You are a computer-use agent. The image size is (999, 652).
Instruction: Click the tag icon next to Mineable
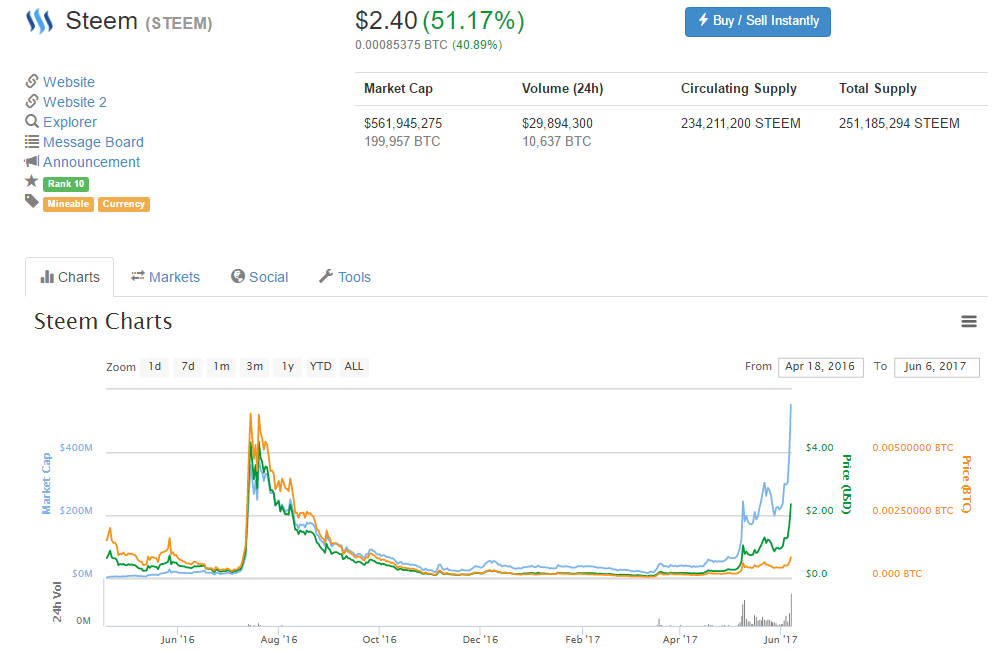(32, 201)
